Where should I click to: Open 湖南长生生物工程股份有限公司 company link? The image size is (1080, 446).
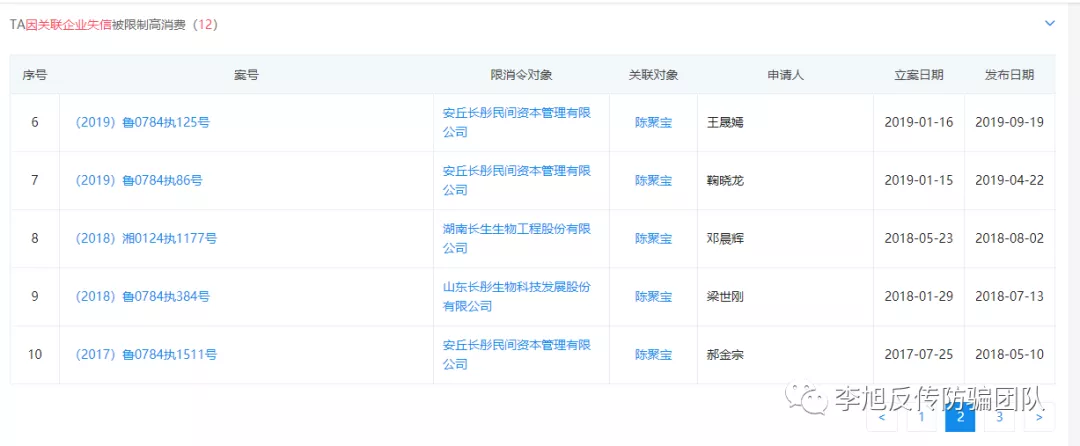tap(517, 238)
